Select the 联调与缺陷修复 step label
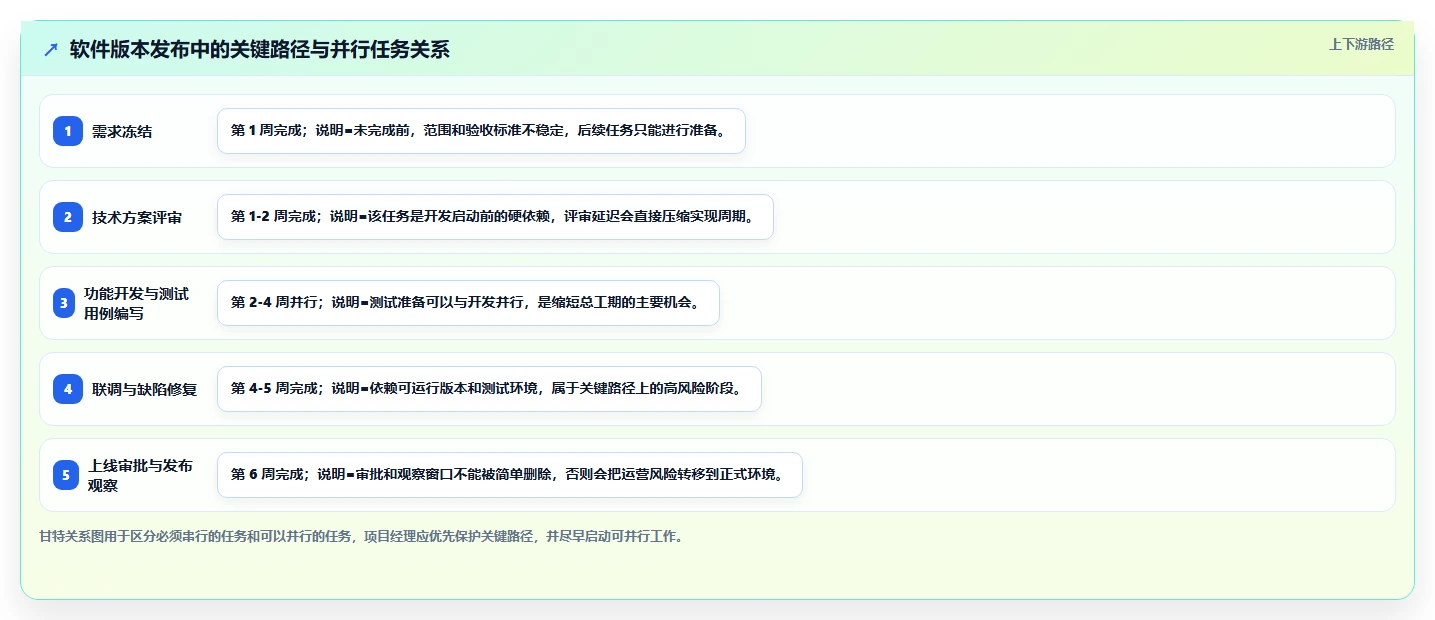 pos(144,389)
